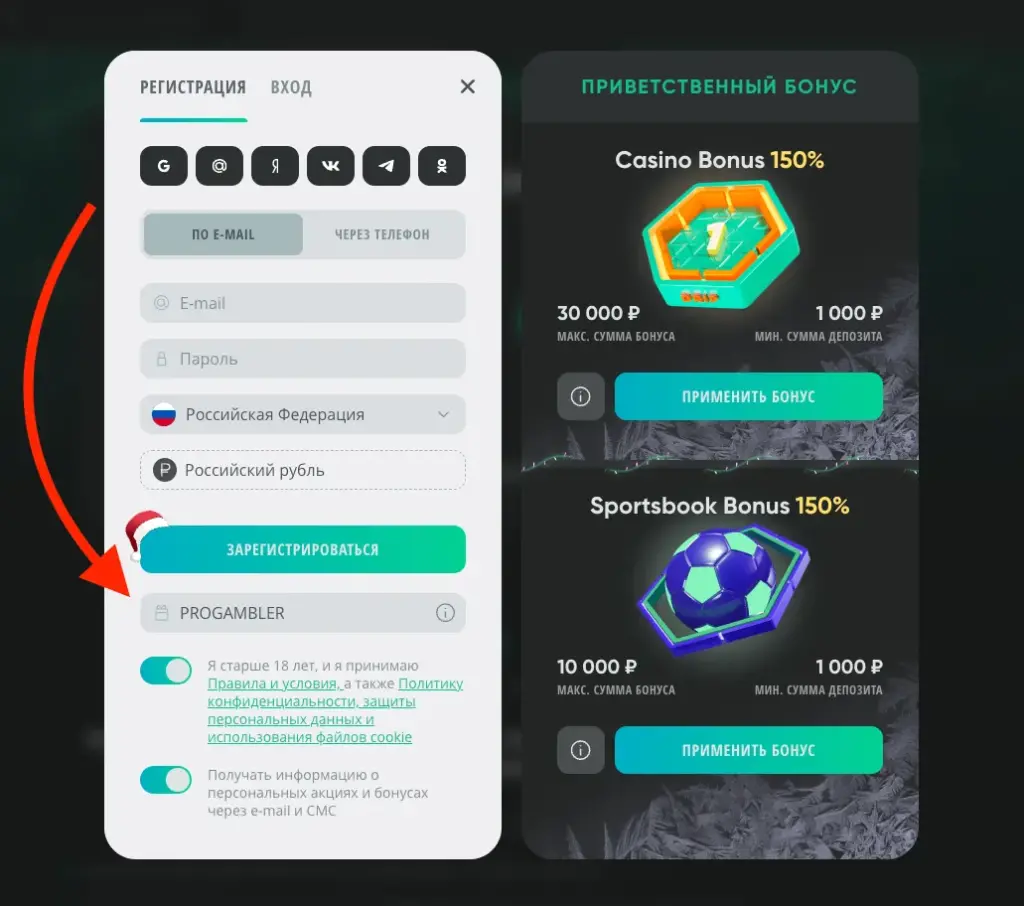The image size is (1024, 906).
Task: Choose the Mail.ru @ login icon
Action: click(x=219, y=166)
